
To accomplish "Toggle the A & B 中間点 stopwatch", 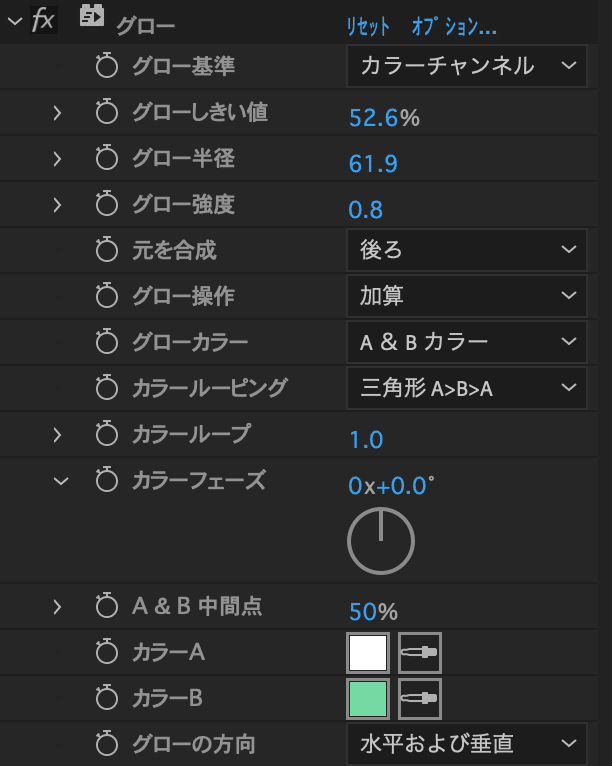I will [x=106, y=606].
